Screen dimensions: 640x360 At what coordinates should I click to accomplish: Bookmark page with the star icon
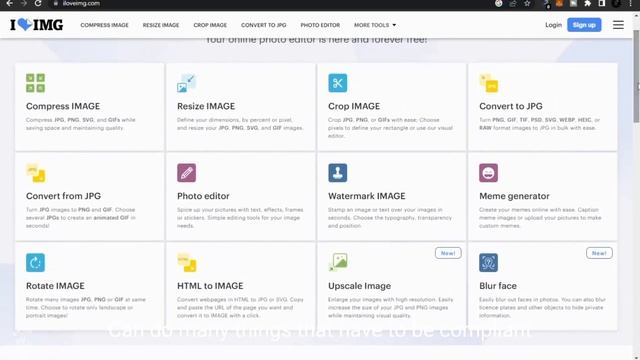[x=527, y=3]
